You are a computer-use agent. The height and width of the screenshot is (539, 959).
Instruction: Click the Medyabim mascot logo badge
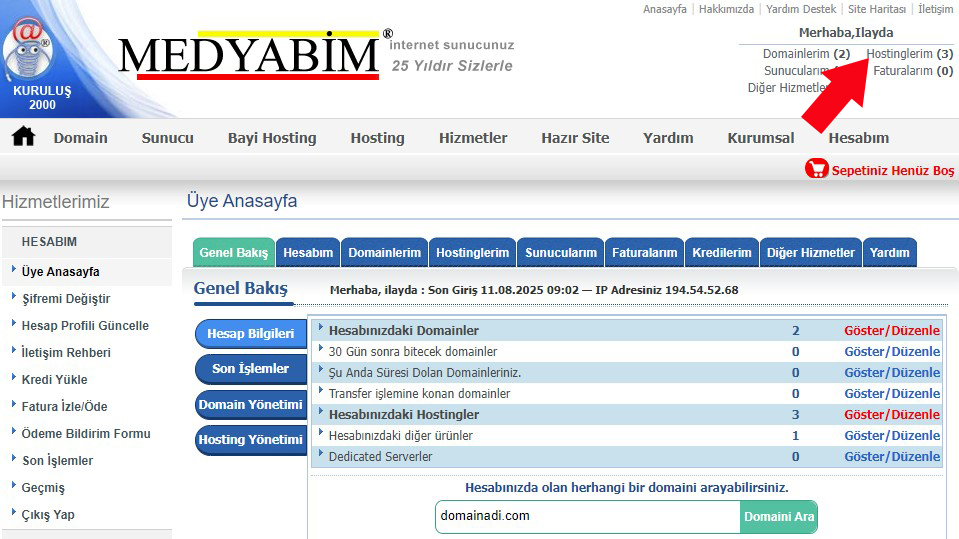coord(28,50)
